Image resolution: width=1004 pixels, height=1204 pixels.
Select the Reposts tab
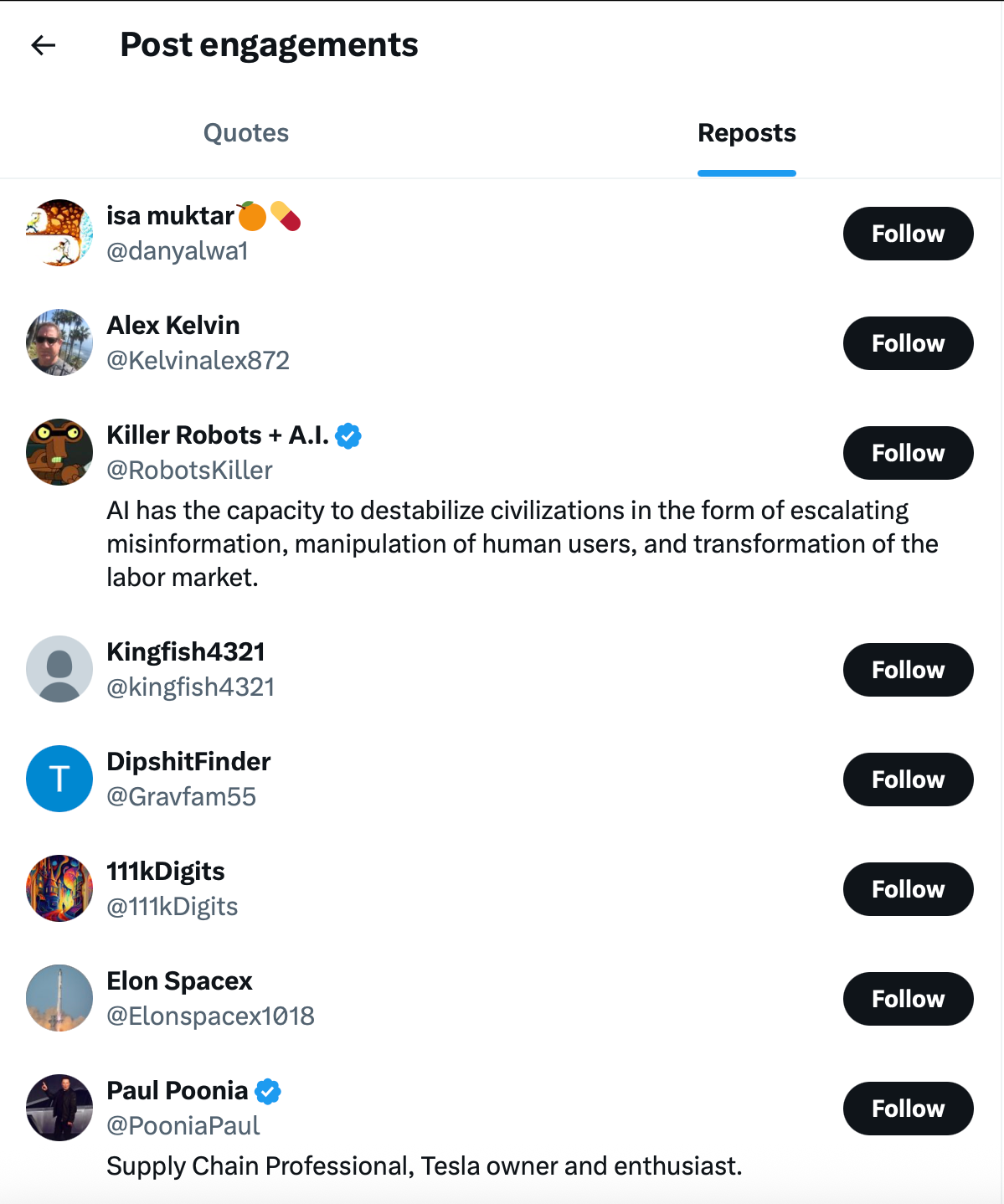coord(746,133)
